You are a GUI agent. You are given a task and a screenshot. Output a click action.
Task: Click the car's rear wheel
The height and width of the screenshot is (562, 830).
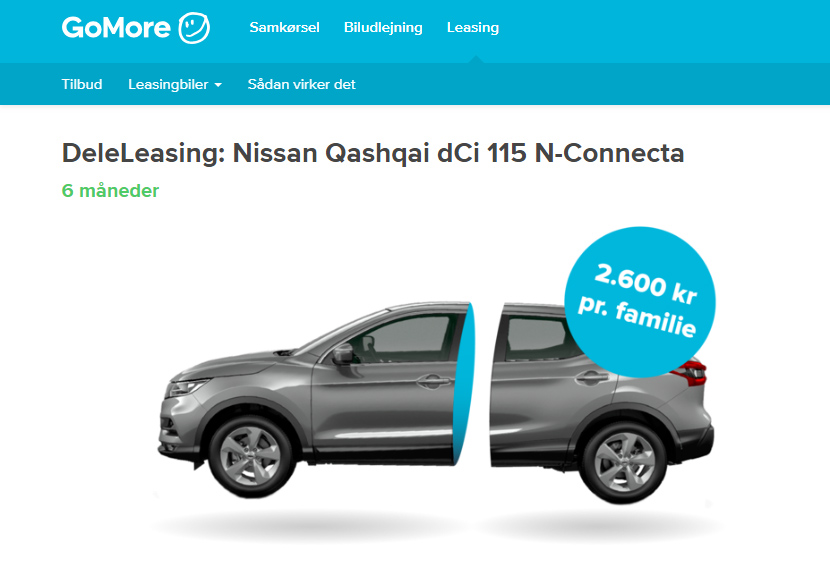[x=624, y=461]
